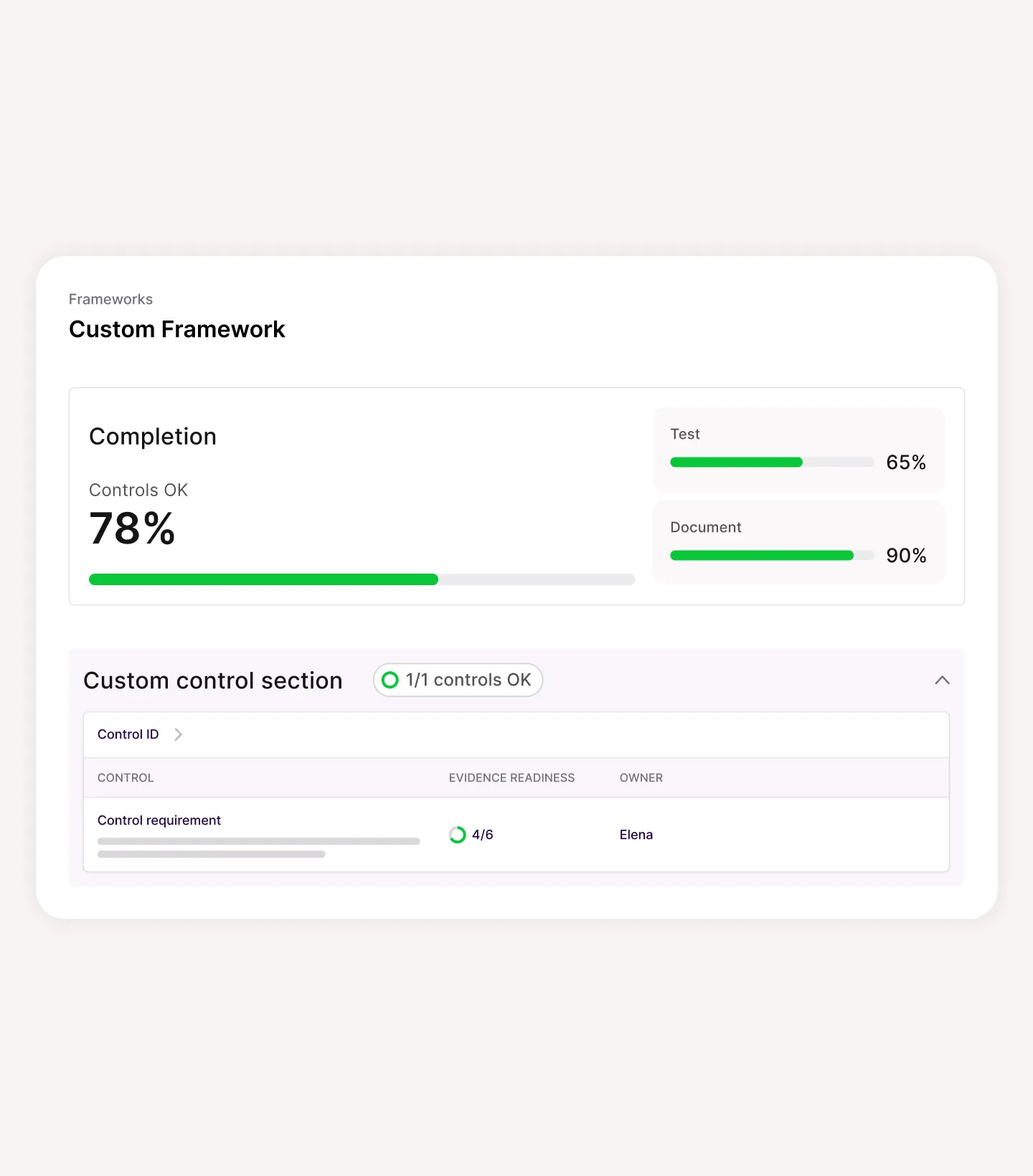This screenshot has width=1033, height=1176.
Task: Select the Custom Framework heading
Action: [176, 329]
